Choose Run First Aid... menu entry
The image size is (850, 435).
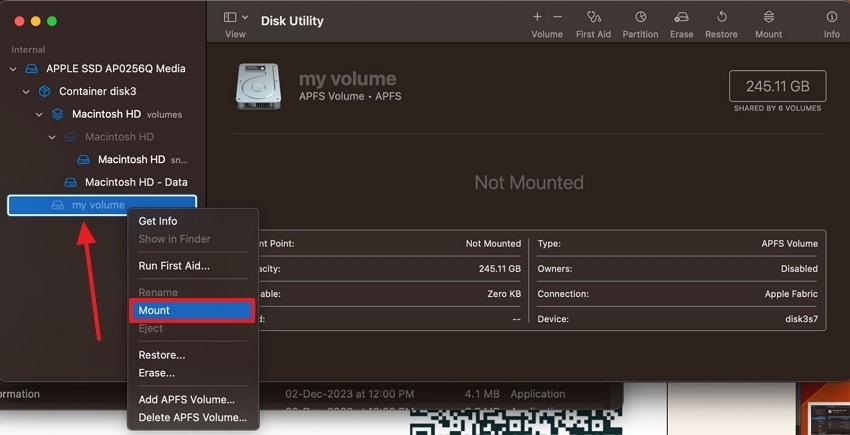pyautogui.click(x=174, y=266)
